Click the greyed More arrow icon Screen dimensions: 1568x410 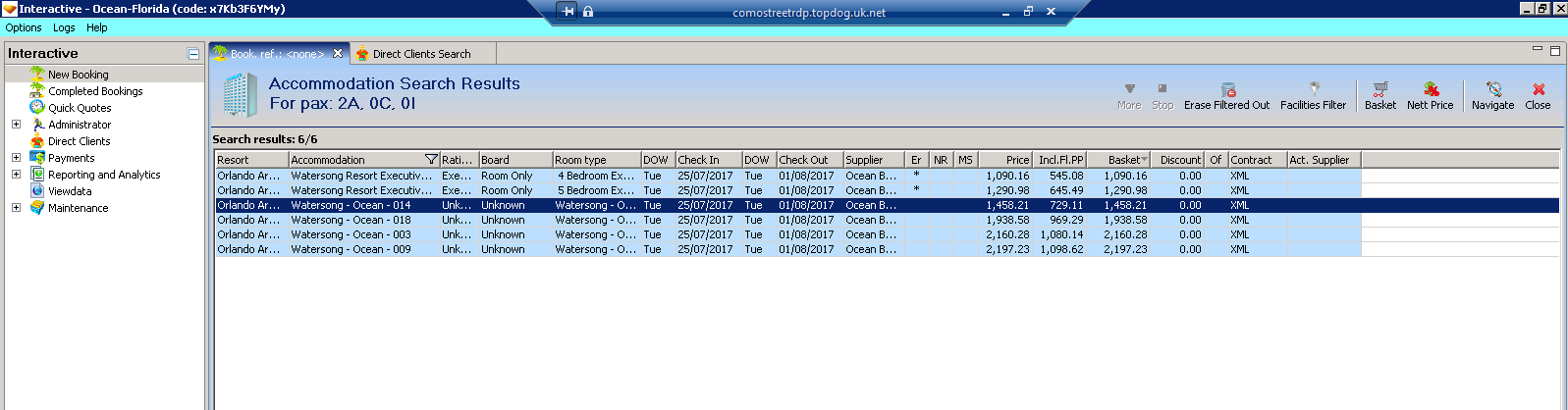[1129, 88]
